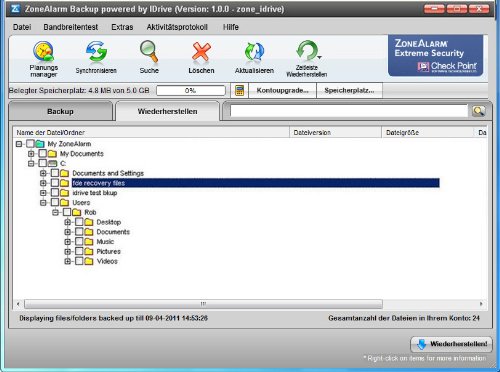Viewport: 500px width, 372px height.
Task: Click the Desktop folder icon
Action: tap(89, 222)
